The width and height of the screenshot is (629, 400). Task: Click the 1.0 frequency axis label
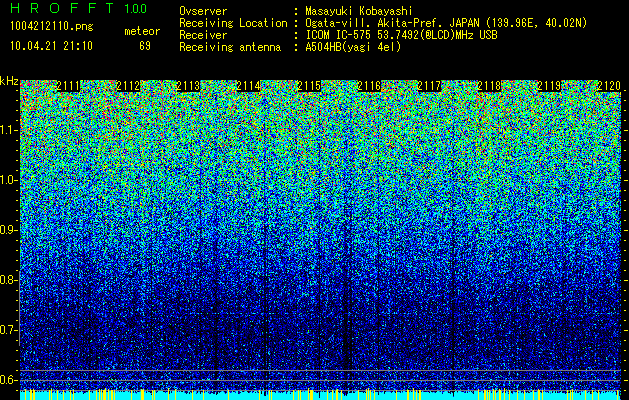tap(9, 180)
